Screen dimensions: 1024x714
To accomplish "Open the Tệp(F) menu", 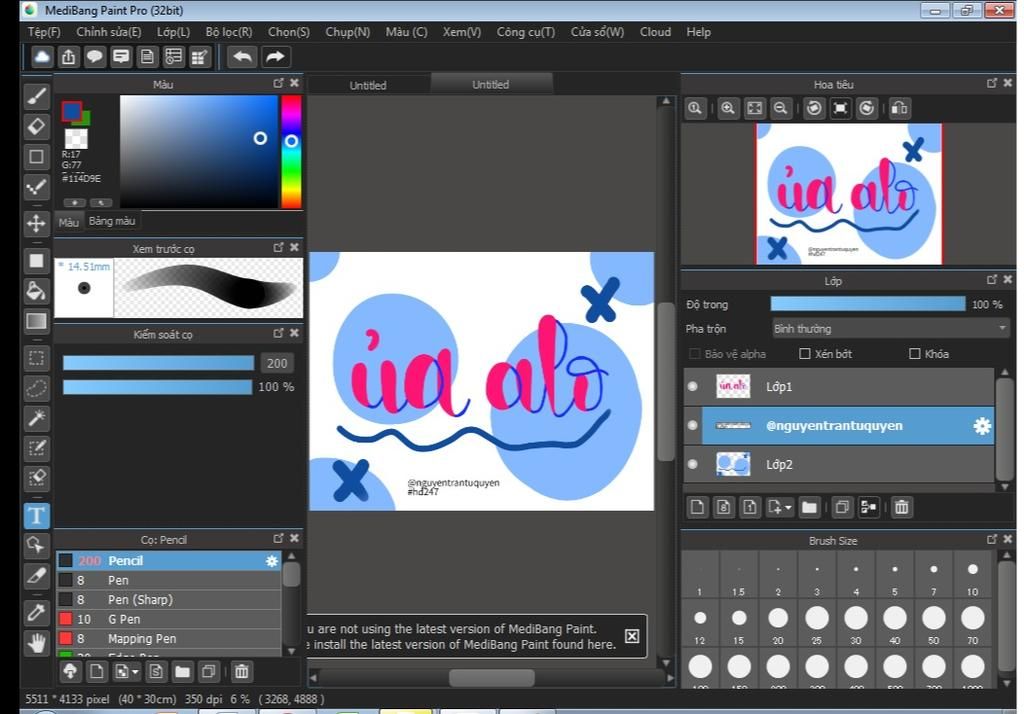I will click(44, 31).
